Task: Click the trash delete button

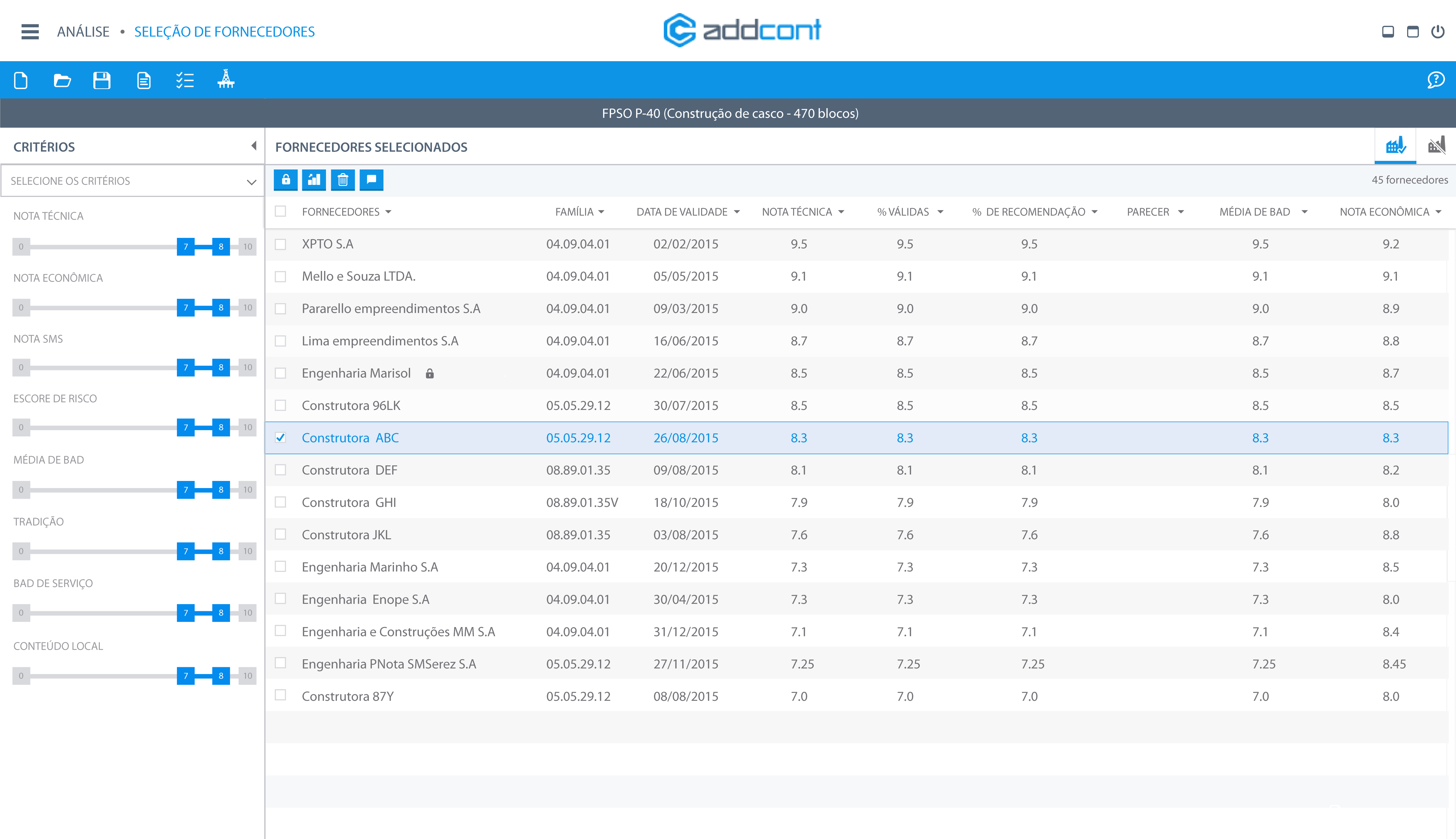Action: 343,180
